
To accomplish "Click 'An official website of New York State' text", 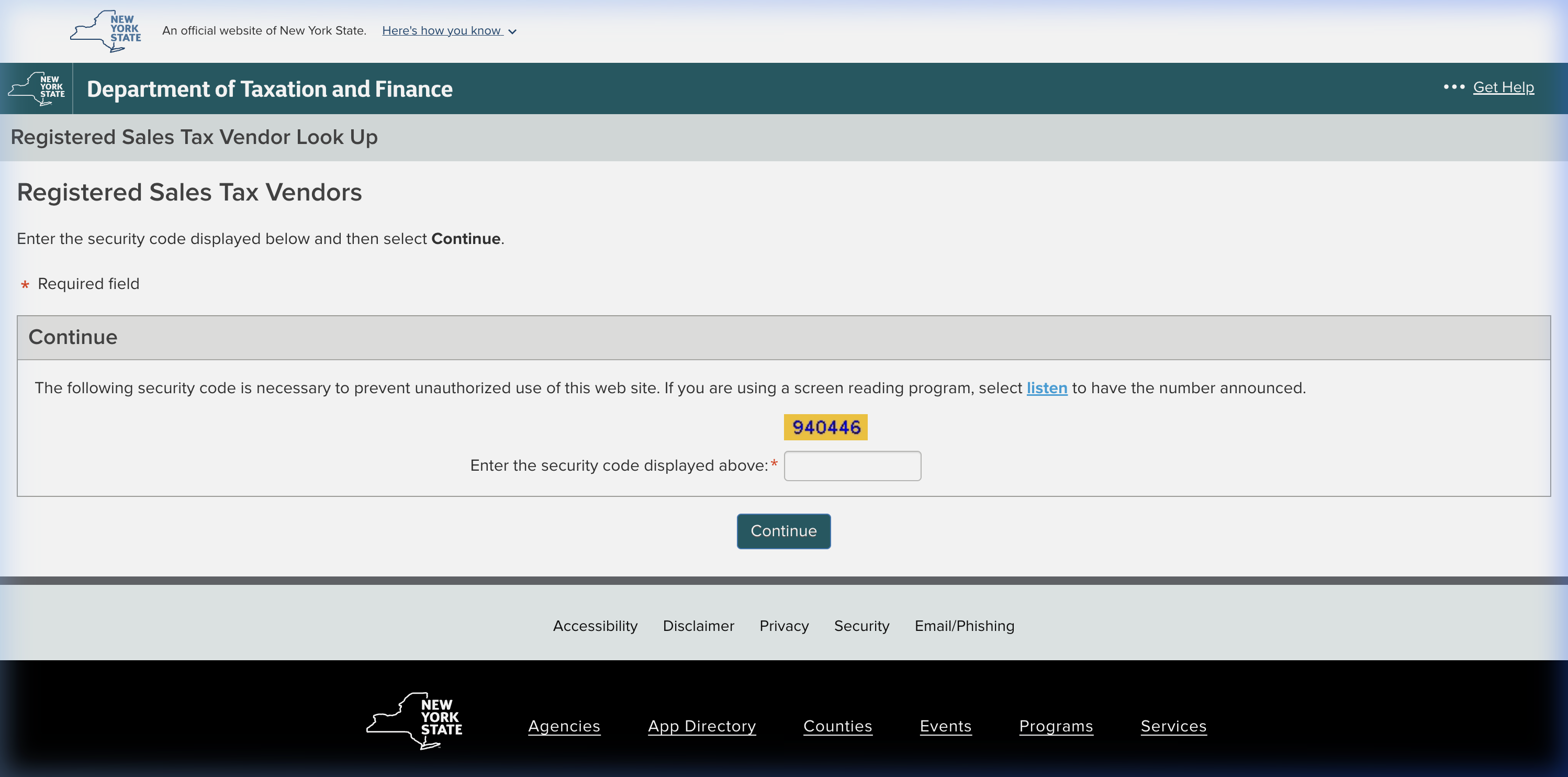I will click(x=264, y=30).
